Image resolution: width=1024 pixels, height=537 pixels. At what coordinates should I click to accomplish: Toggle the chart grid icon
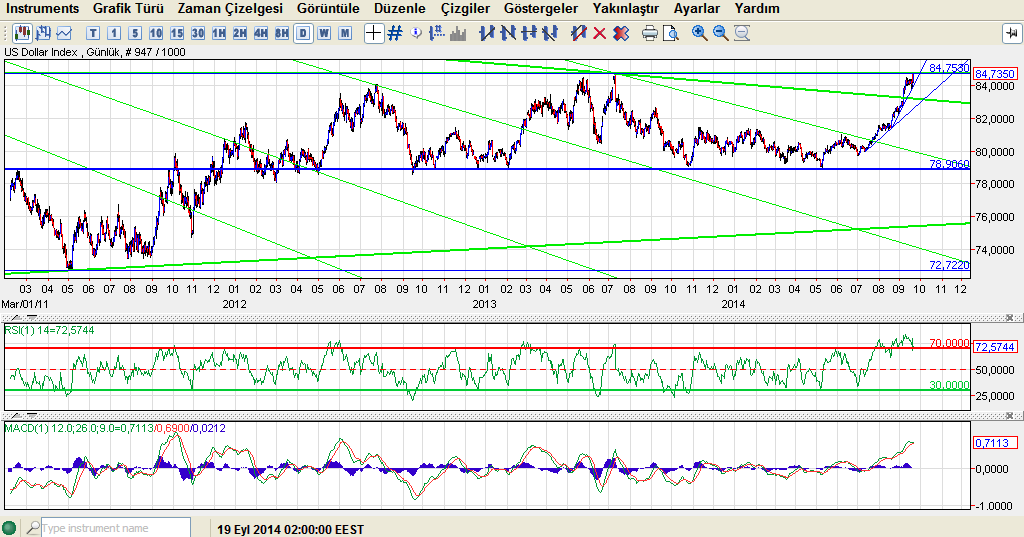(x=394, y=33)
